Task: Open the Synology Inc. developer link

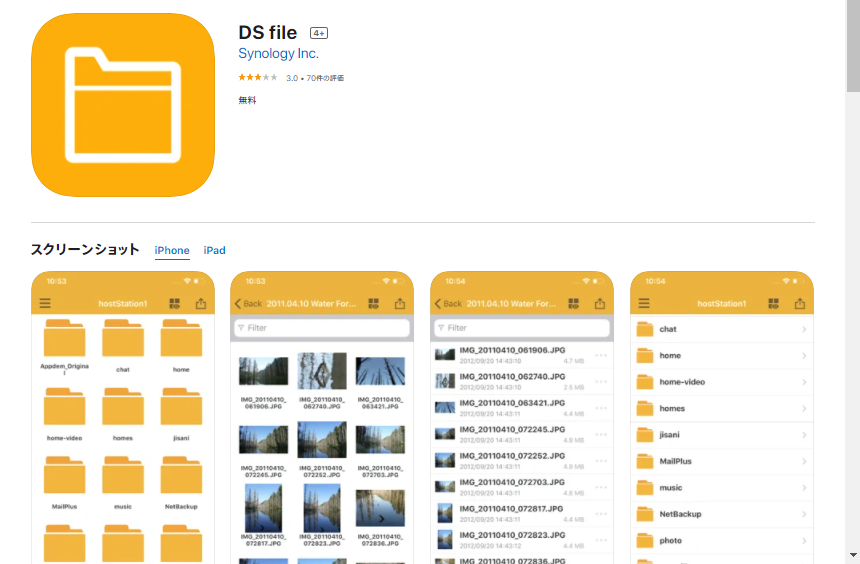Action: coord(278,53)
